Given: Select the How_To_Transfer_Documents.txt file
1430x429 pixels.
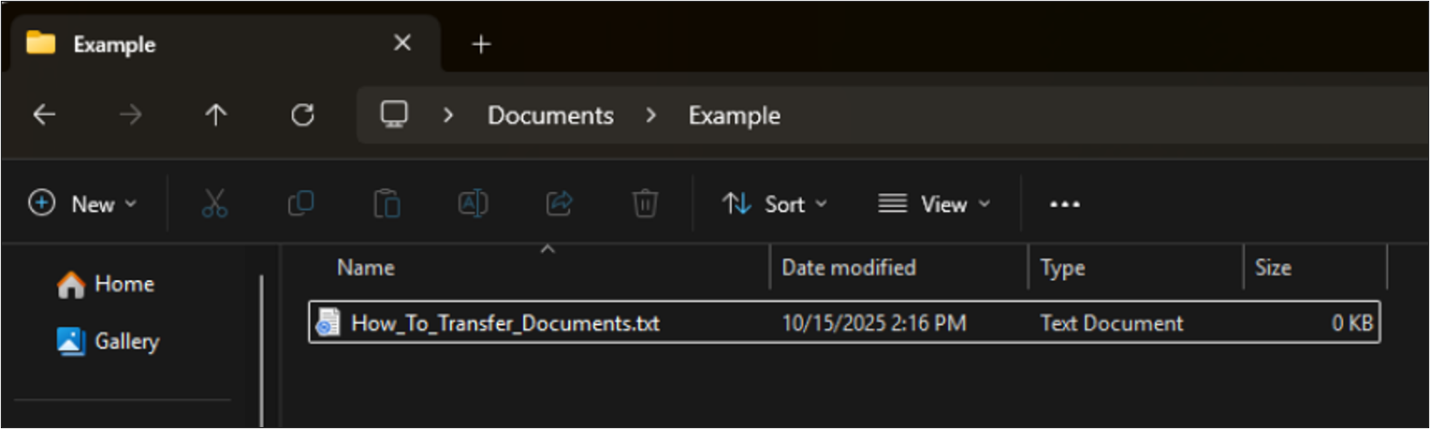Looking at the screenshot, I should point(505,323).
